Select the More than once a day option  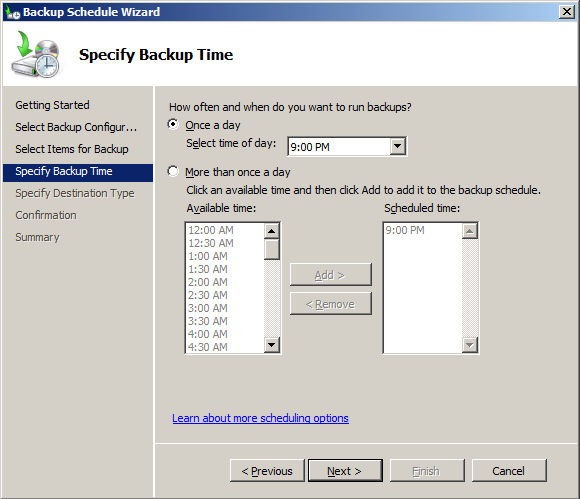173,171
